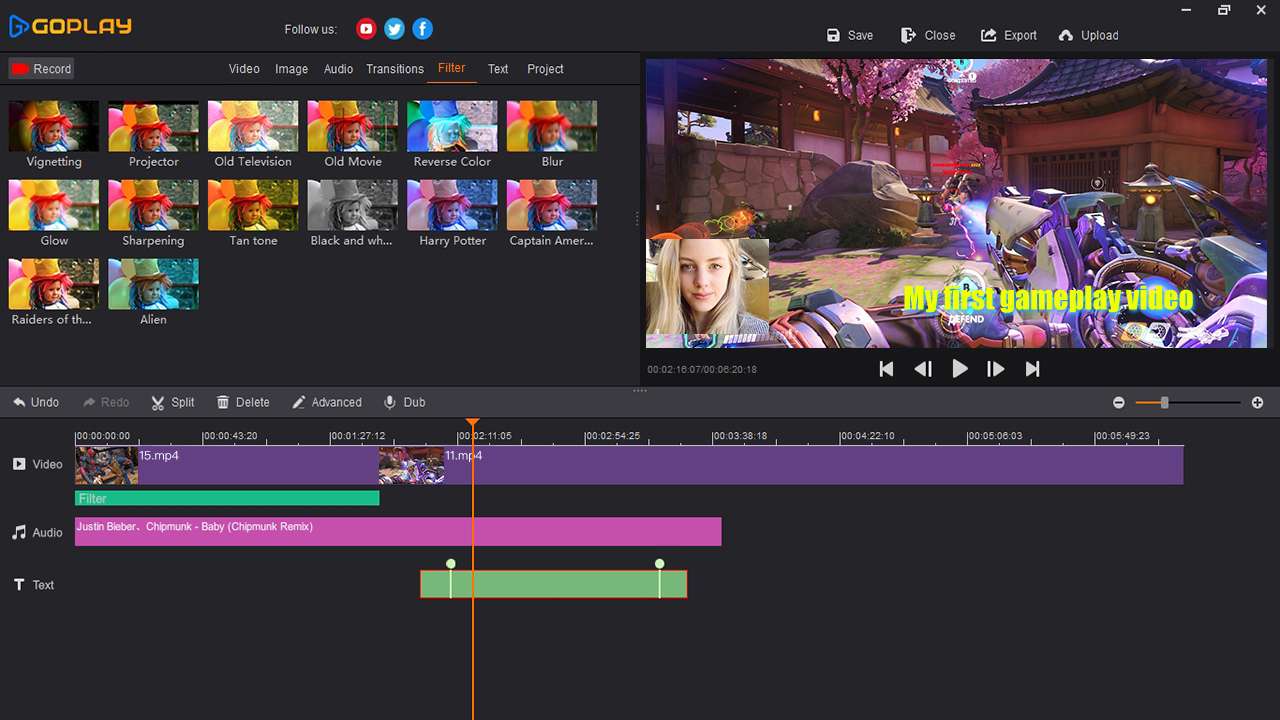Click Redo in the timeline toolbar
This screenshot has height=720, width=1280.
pos(106,402)
